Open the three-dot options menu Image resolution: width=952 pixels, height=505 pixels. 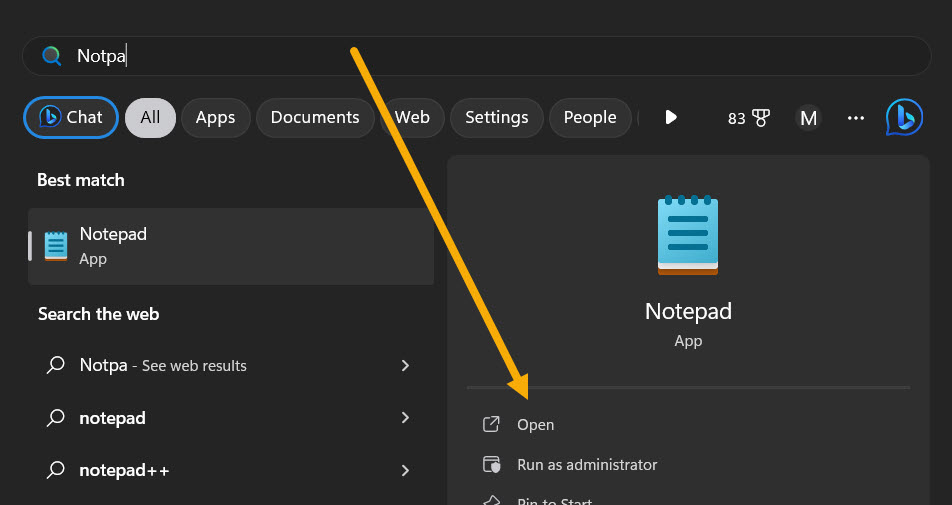point(855,118)
